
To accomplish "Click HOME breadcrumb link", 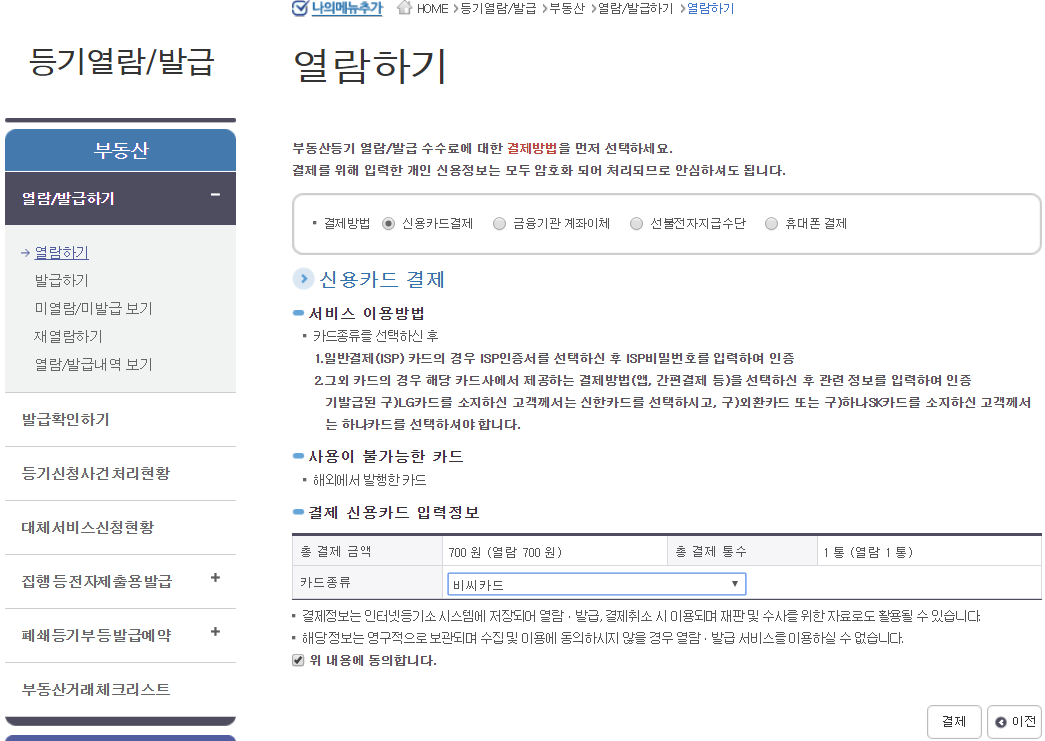I will click(433, 9).
